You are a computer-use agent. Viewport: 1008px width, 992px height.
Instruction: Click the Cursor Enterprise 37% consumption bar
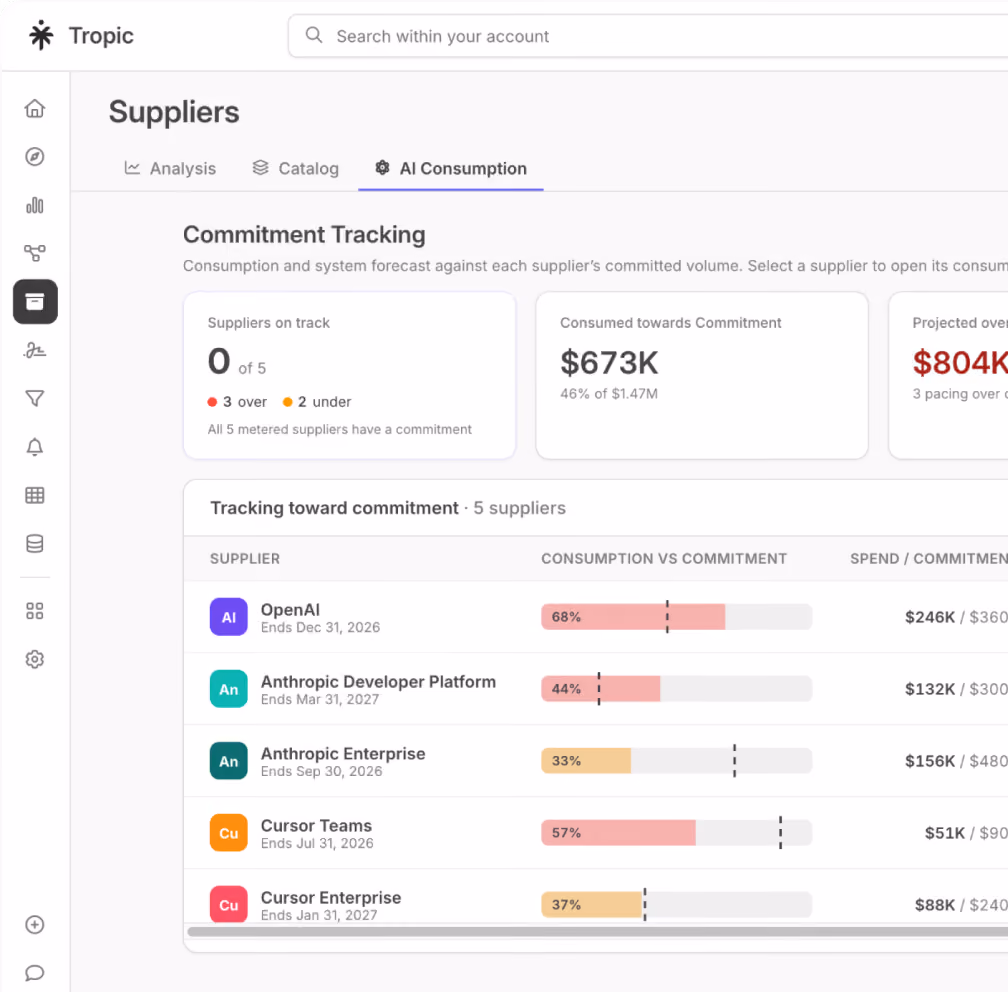point(676,905)
